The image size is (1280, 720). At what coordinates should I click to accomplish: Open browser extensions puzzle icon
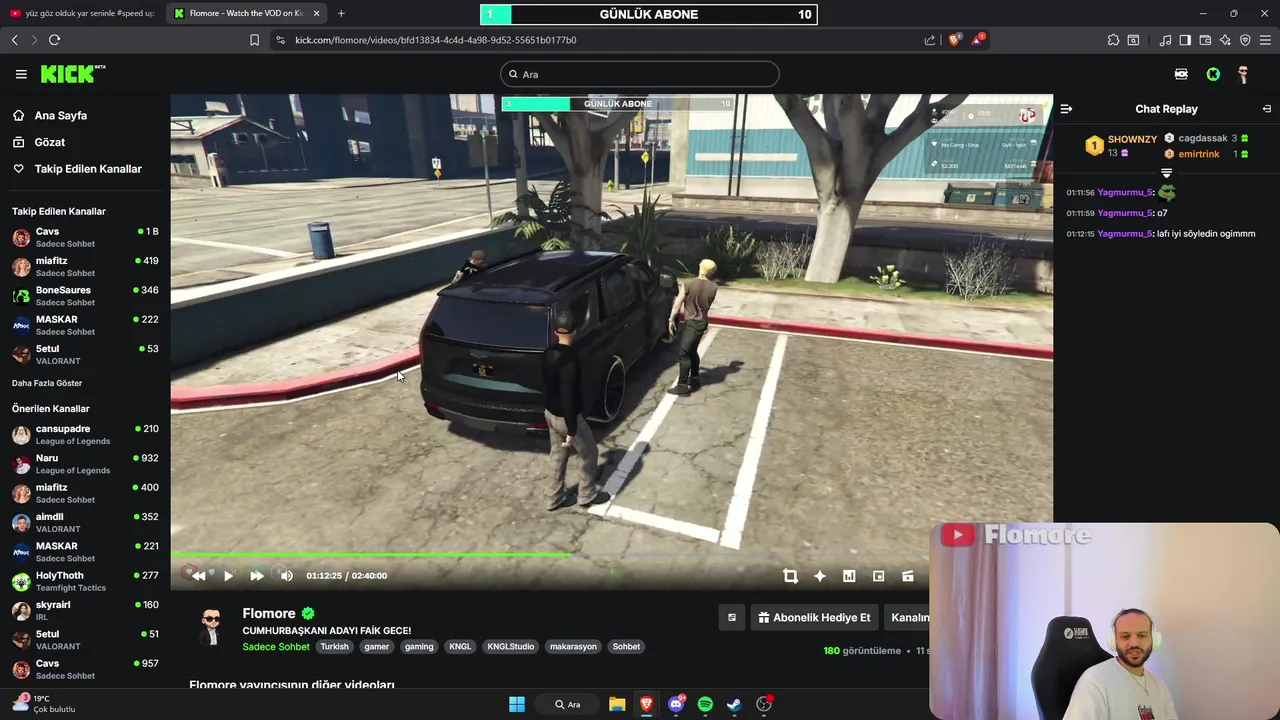coord(1113,40)
